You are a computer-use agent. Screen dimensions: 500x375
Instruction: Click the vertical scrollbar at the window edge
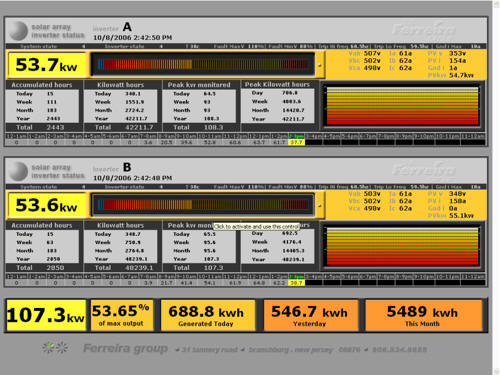[x=496, y=187]
